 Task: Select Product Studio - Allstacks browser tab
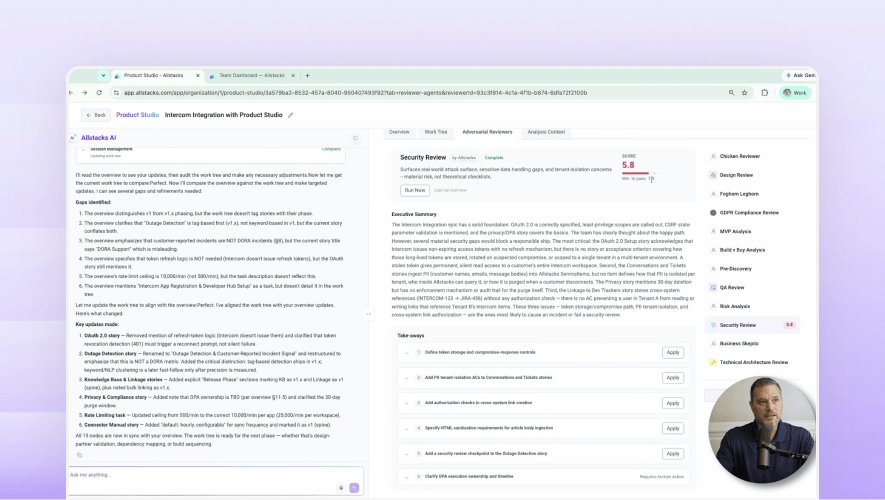click(156, 75)
